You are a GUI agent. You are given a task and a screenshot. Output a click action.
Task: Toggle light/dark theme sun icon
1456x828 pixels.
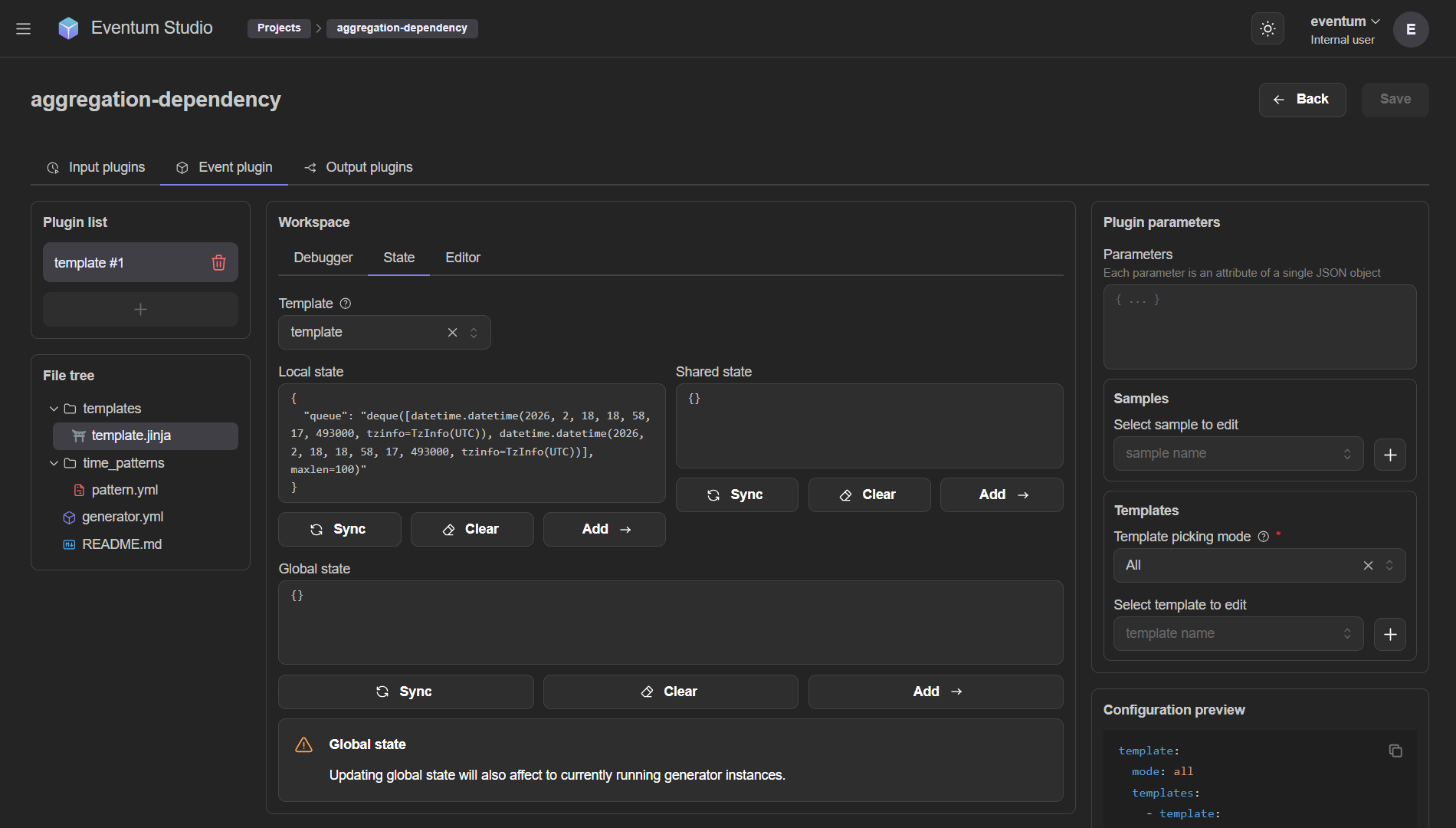click(1267, 29)
